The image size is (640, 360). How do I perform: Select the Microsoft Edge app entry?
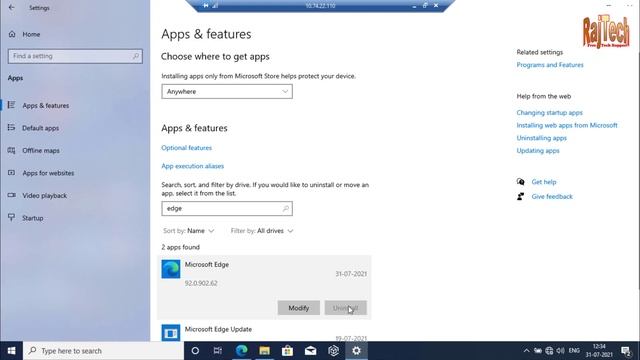[264, 287]
